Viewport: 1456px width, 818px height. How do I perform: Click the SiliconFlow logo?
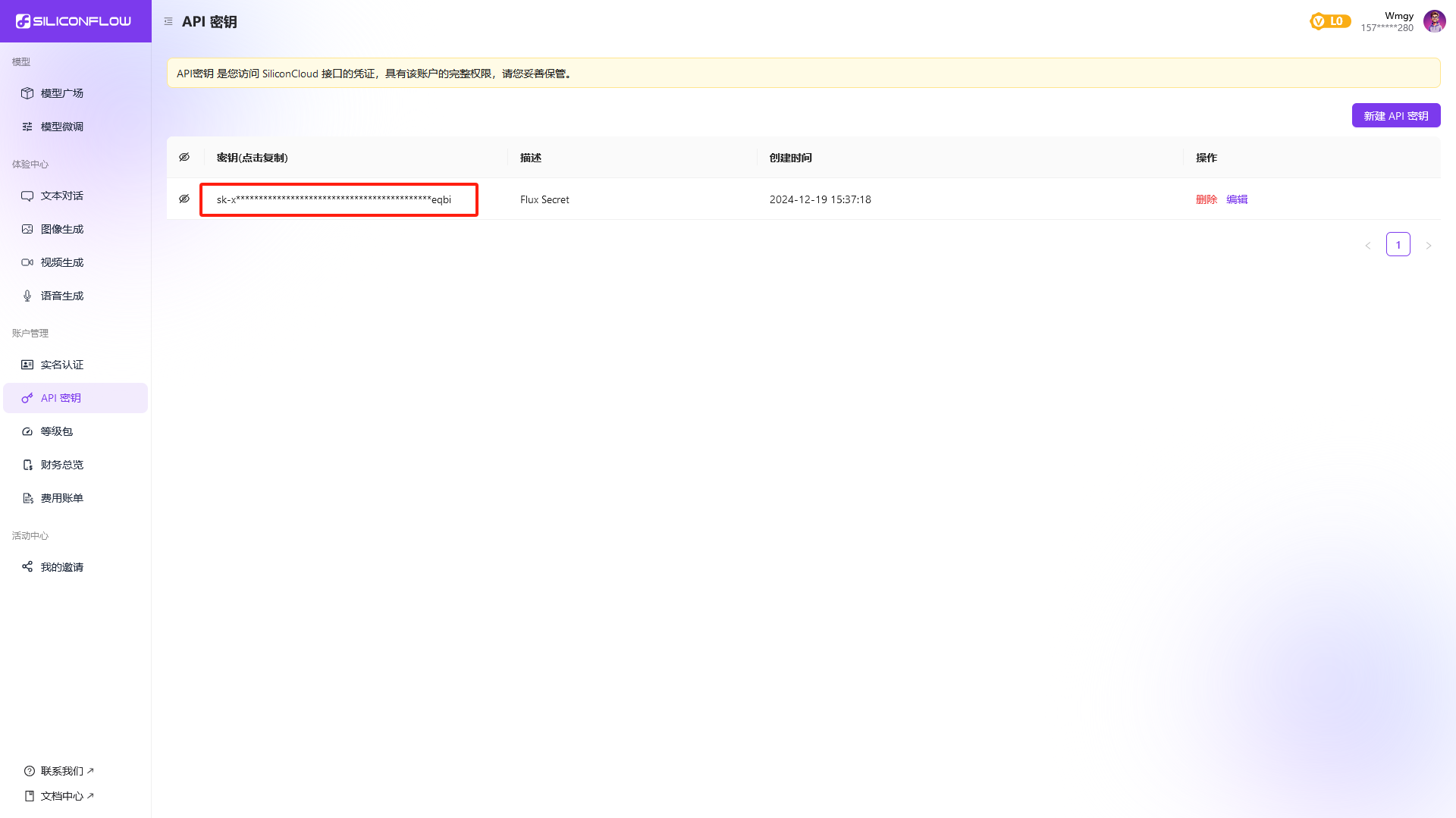point(74,21)
